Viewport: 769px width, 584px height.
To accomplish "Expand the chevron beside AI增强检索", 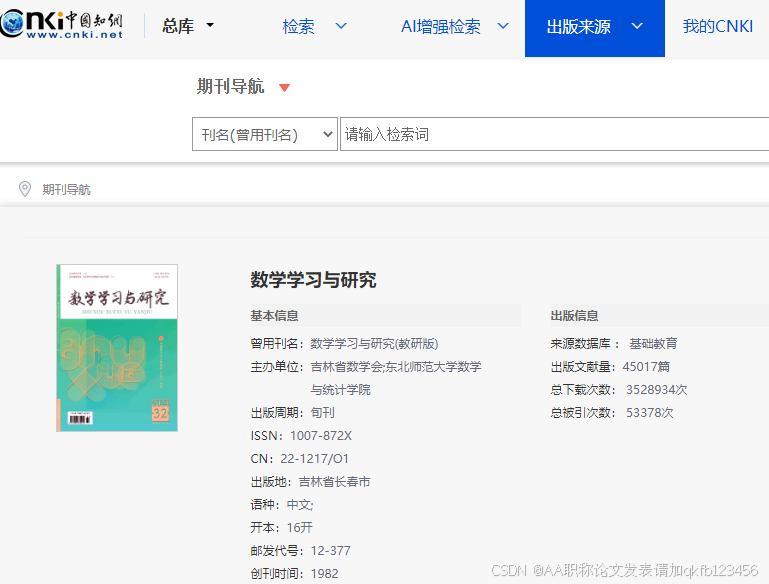I will point(503,25).
